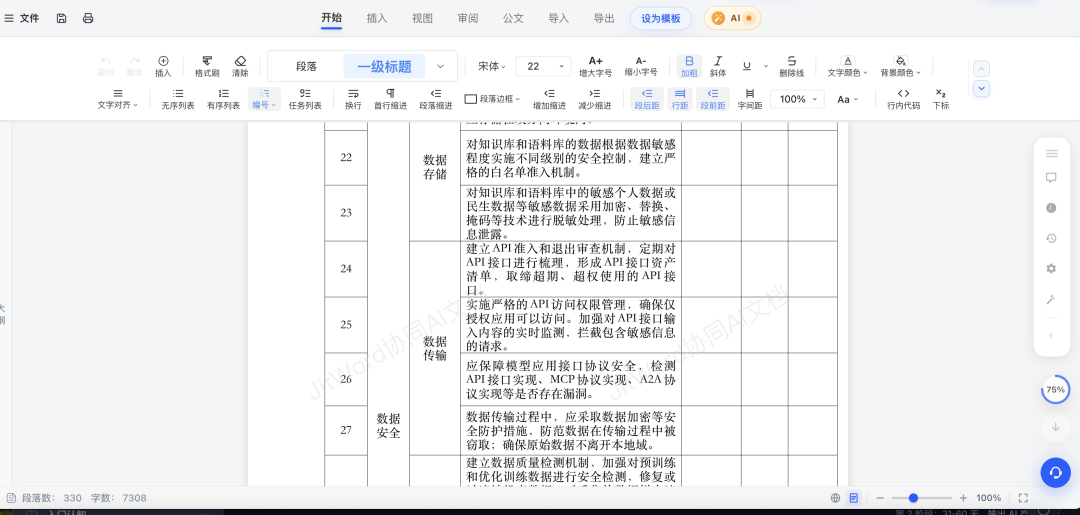Clear formatting with the 清除 eraser

click(240, 66)
